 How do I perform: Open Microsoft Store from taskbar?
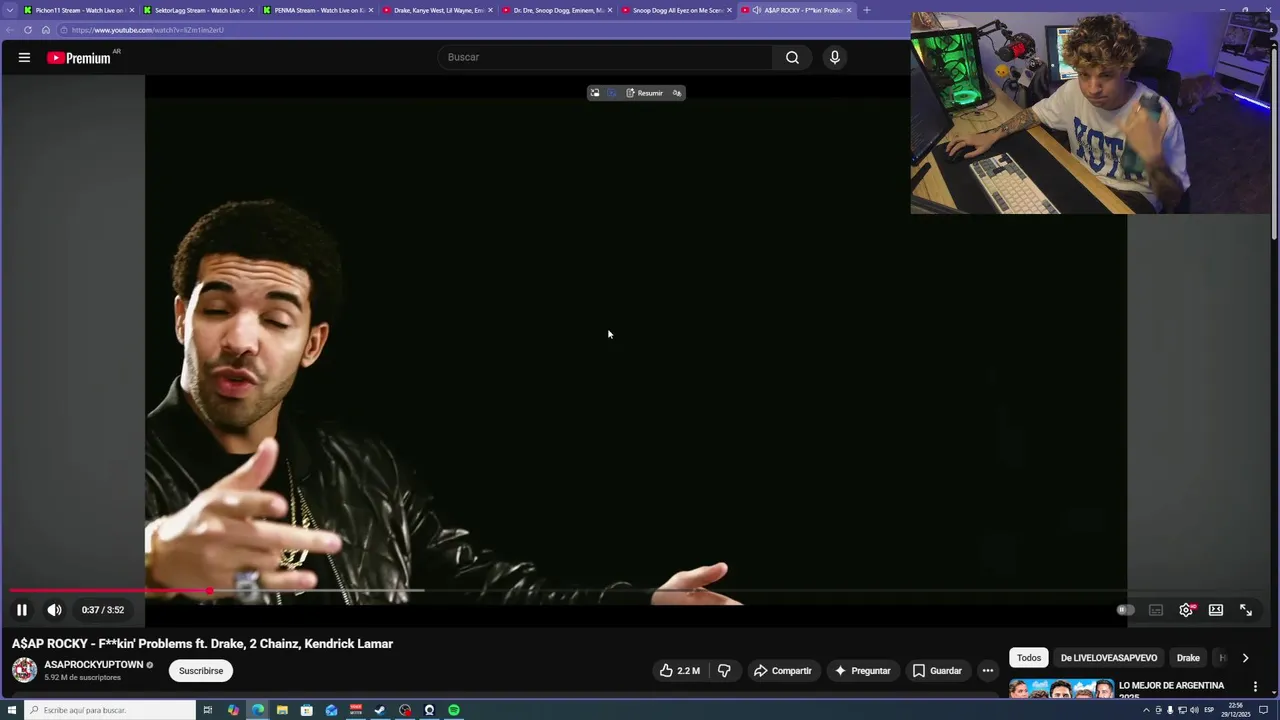pyautogui.click(x=307, y=710)
